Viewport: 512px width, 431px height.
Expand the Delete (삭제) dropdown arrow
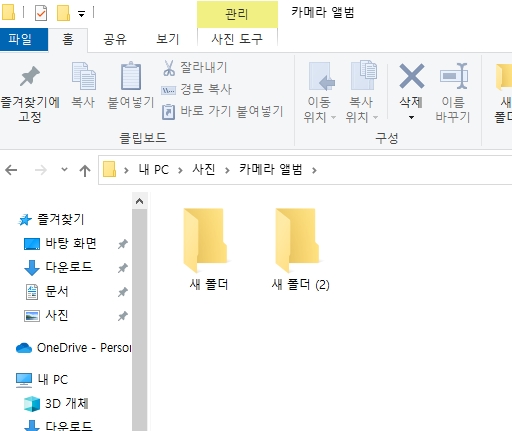(411, 117)
